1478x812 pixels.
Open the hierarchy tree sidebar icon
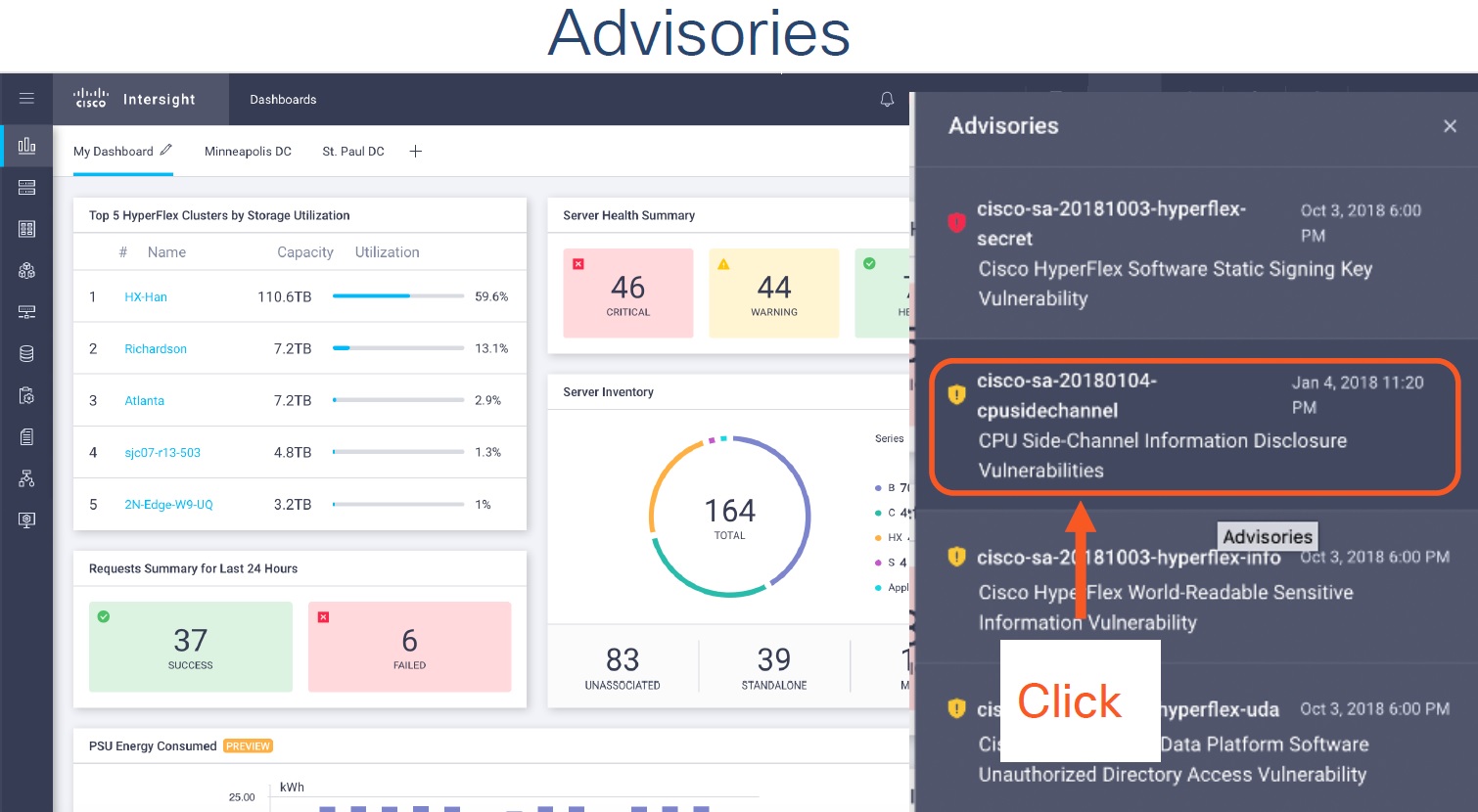pos(26,478)
